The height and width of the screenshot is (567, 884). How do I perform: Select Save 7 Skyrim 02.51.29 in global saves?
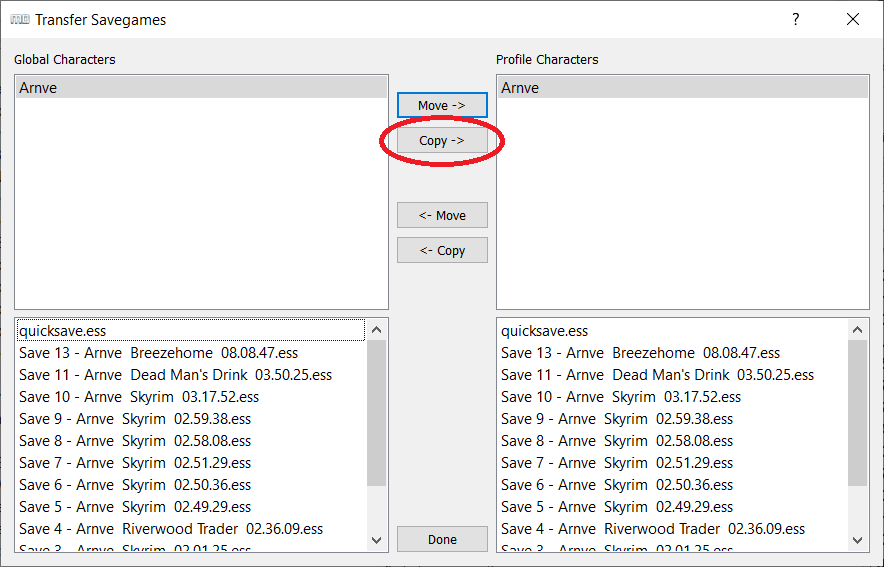pos(191,463)
